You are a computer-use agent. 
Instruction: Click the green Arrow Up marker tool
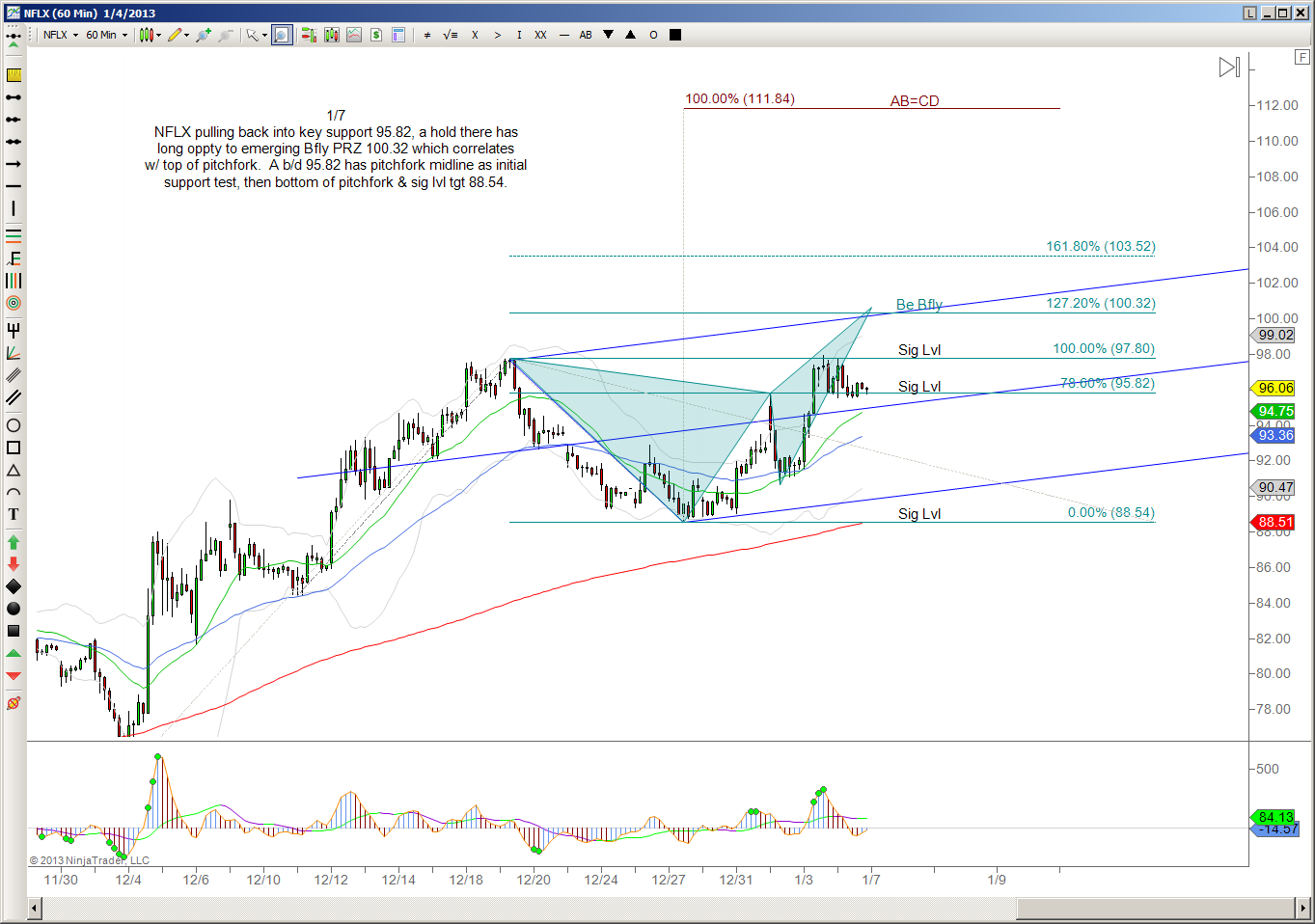tap(14, 542)
